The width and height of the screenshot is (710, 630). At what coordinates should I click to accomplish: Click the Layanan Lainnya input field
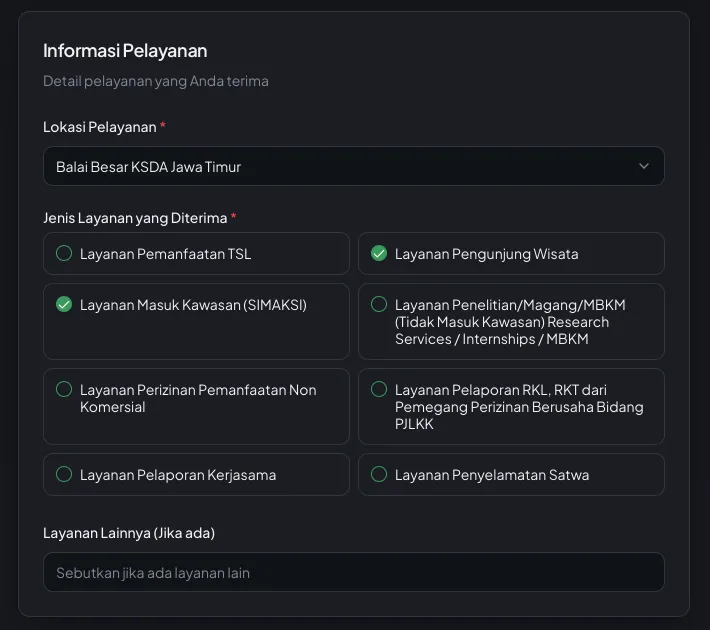pos(354,572)
